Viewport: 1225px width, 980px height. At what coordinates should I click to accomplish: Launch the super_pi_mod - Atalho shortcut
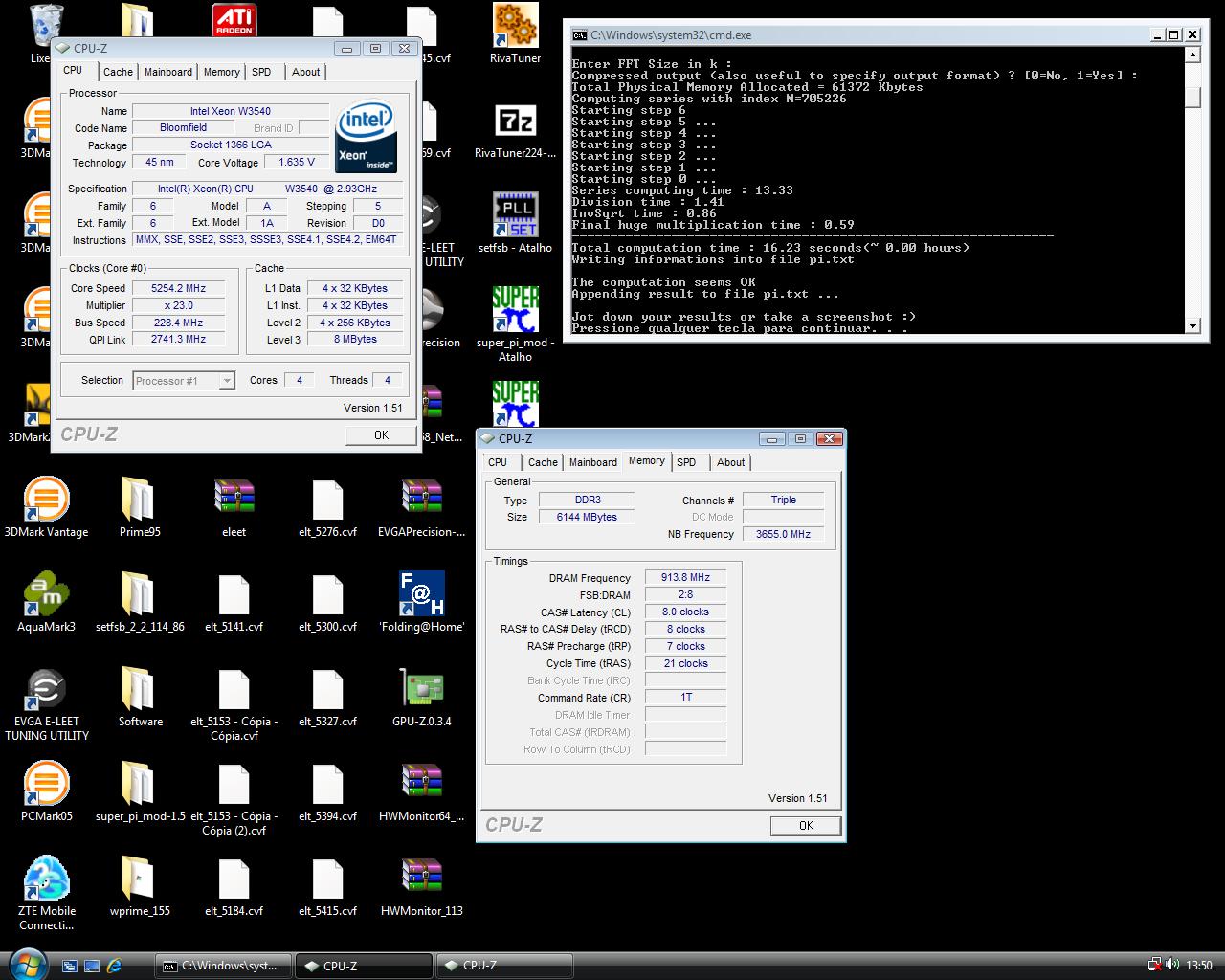coord(515,325)
